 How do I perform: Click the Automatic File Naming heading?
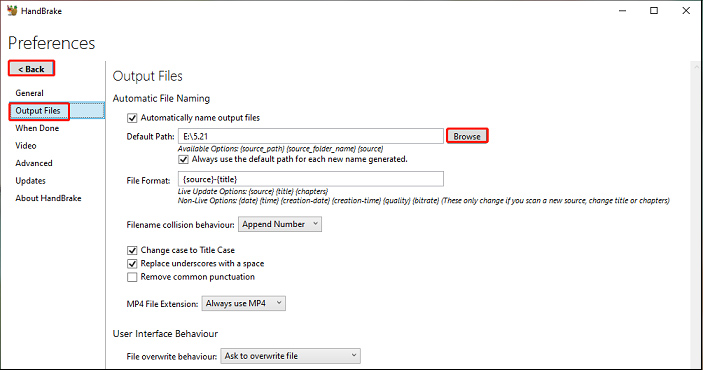tap(161, 98)
